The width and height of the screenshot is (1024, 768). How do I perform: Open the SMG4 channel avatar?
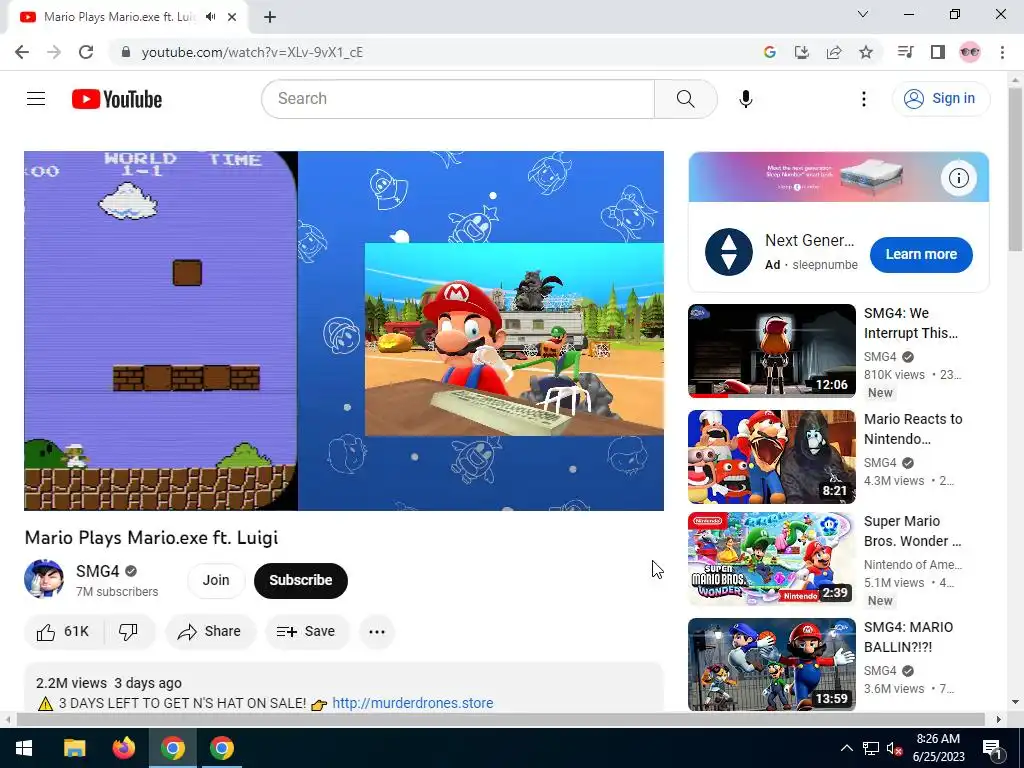coord(44,579)
